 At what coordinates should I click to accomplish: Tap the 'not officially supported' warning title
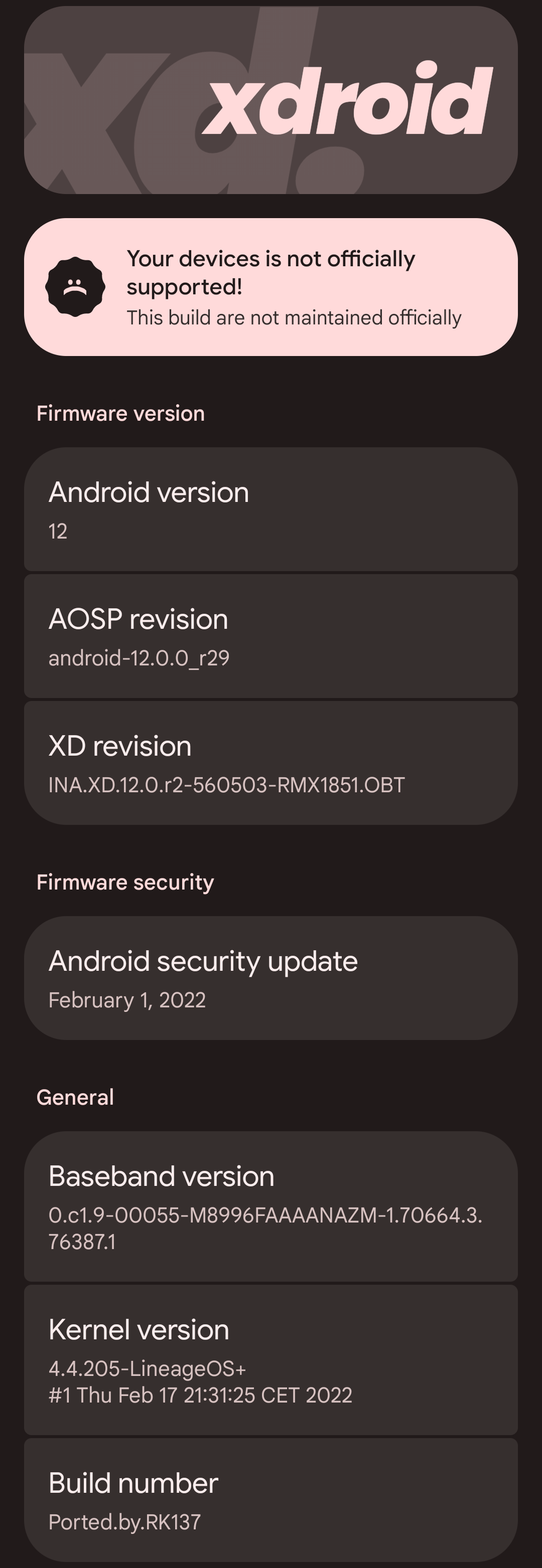(271, 273)
